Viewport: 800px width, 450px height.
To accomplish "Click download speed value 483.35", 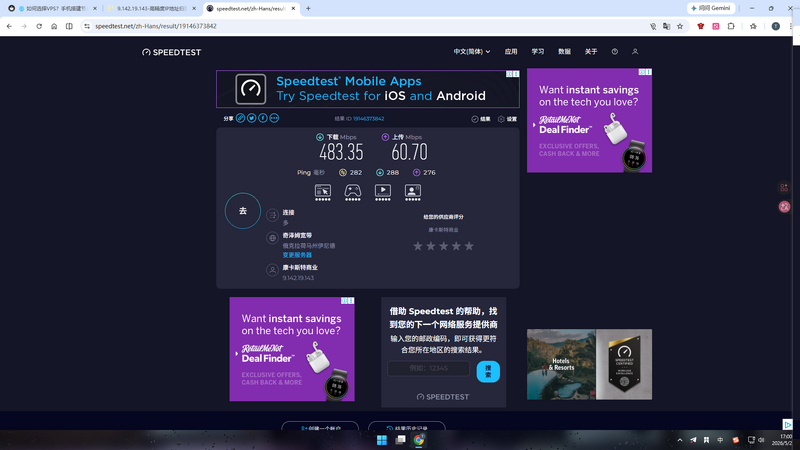I will click(x=341, y=152).
